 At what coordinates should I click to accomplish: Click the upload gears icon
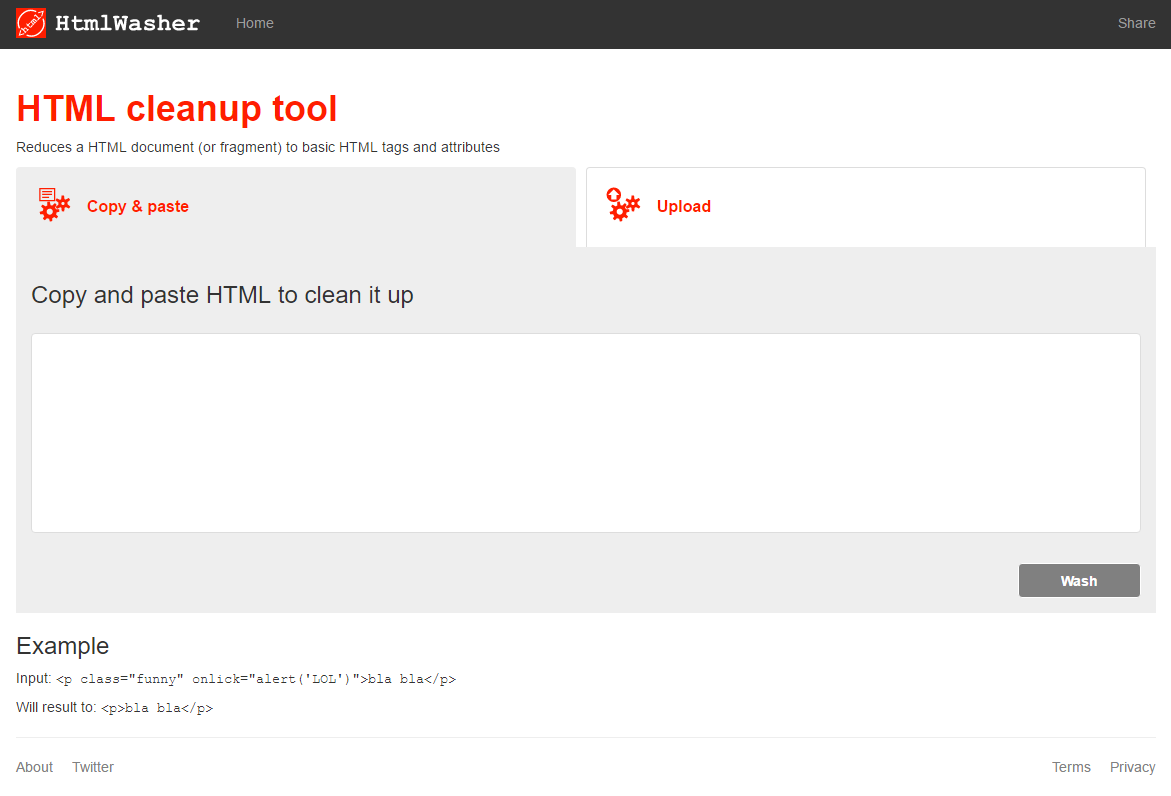pyautogui.click(x=623, y=205)
